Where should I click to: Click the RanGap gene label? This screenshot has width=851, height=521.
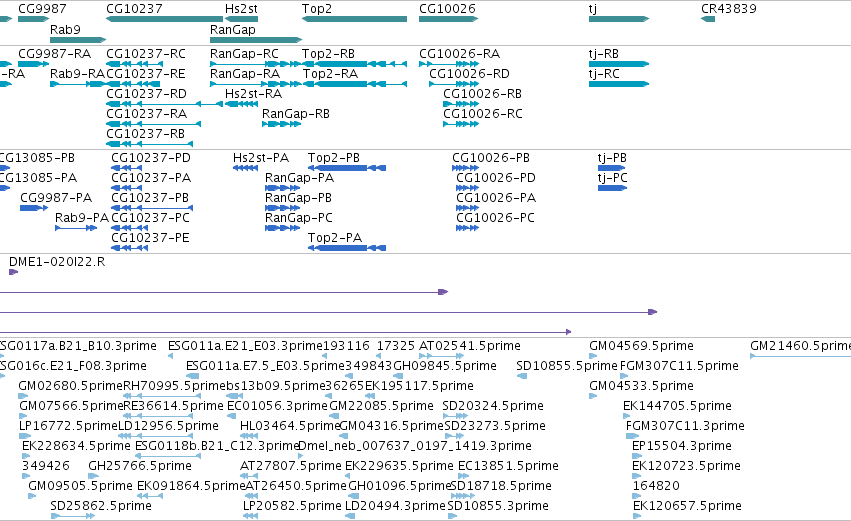point(233,29)
